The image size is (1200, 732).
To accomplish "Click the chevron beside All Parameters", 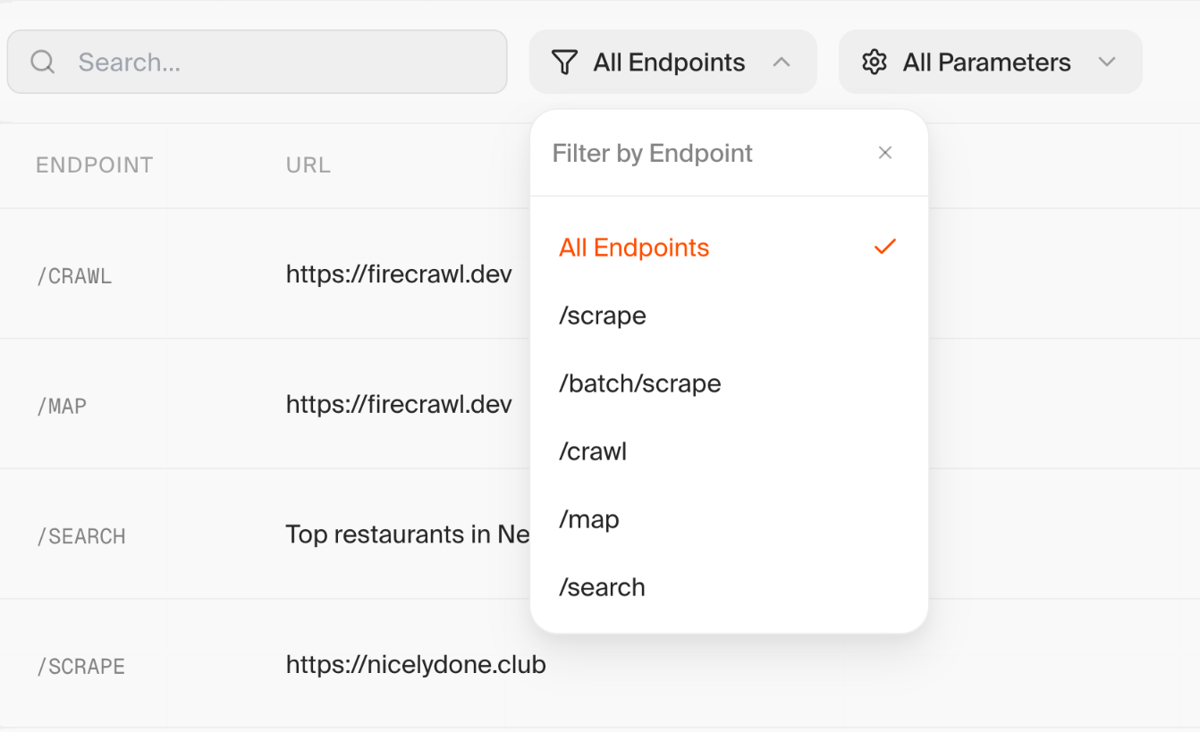I will point(1107,61).
